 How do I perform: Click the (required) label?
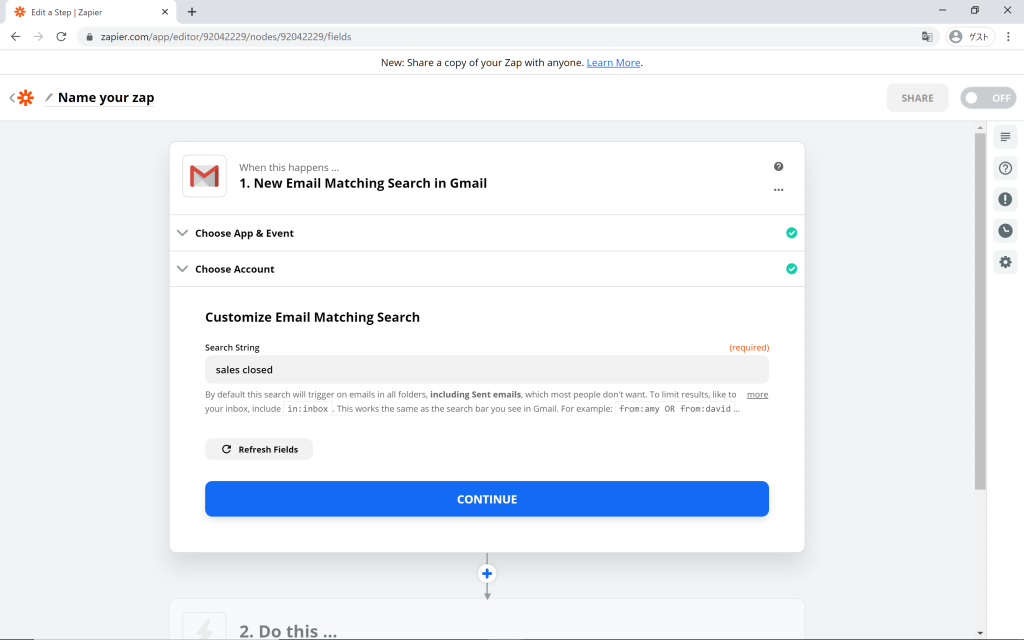[x=749, y=347]
